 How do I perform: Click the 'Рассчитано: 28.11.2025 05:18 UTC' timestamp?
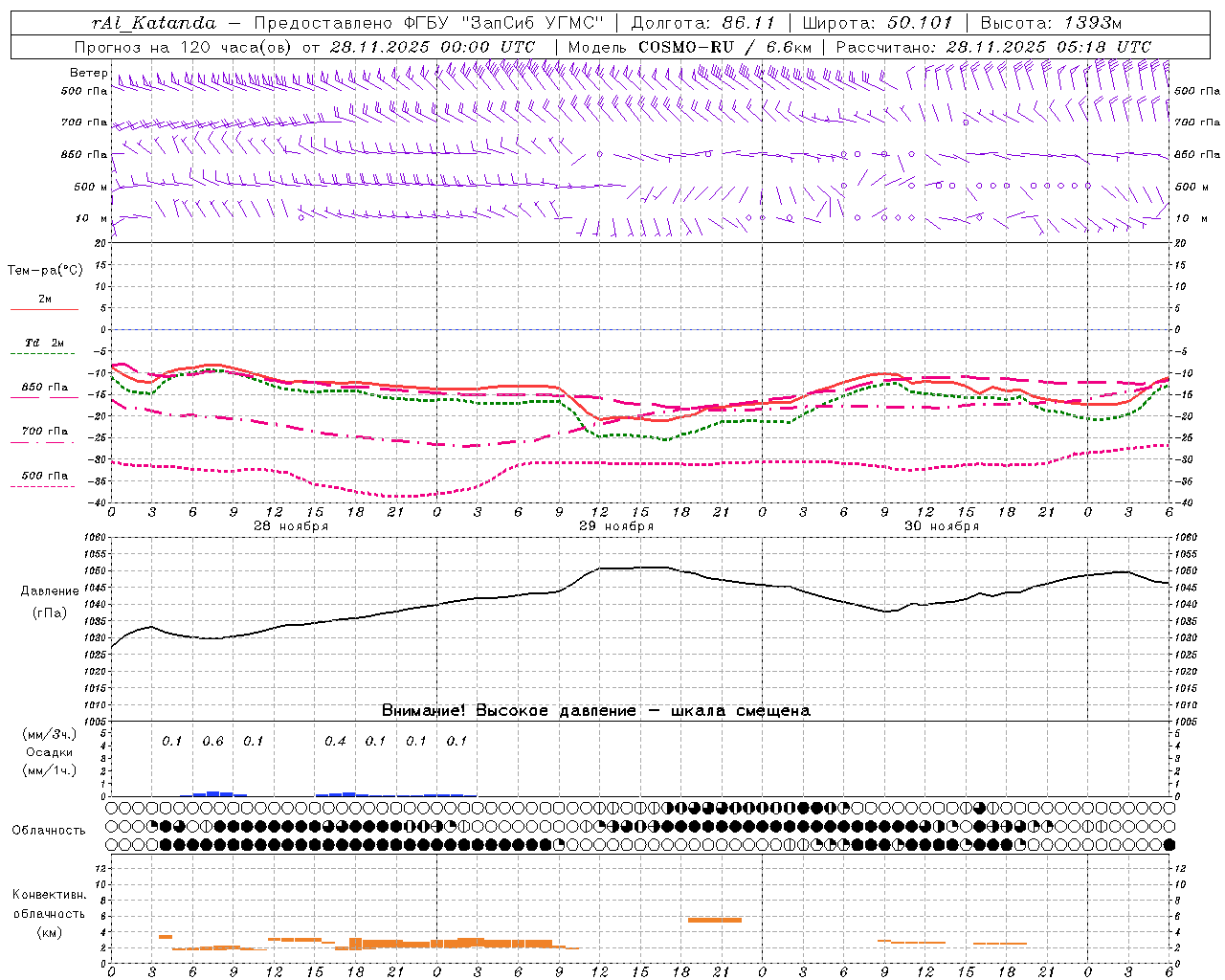coord(993,47)
